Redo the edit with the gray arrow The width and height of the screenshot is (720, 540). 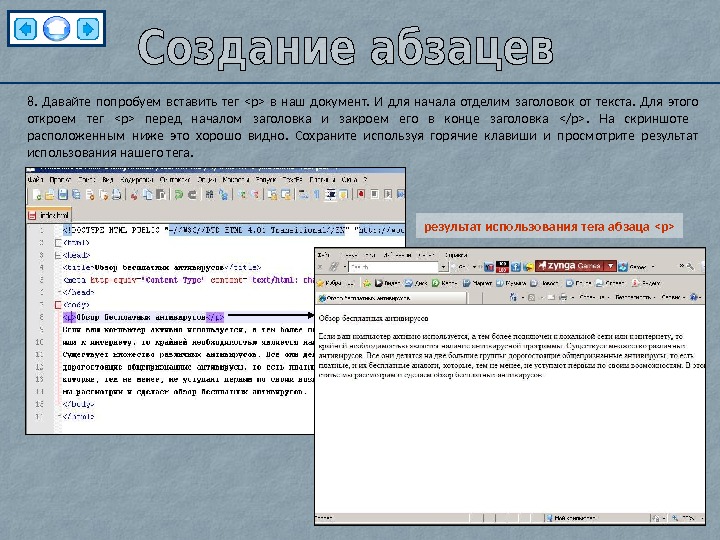click(192, 195)
